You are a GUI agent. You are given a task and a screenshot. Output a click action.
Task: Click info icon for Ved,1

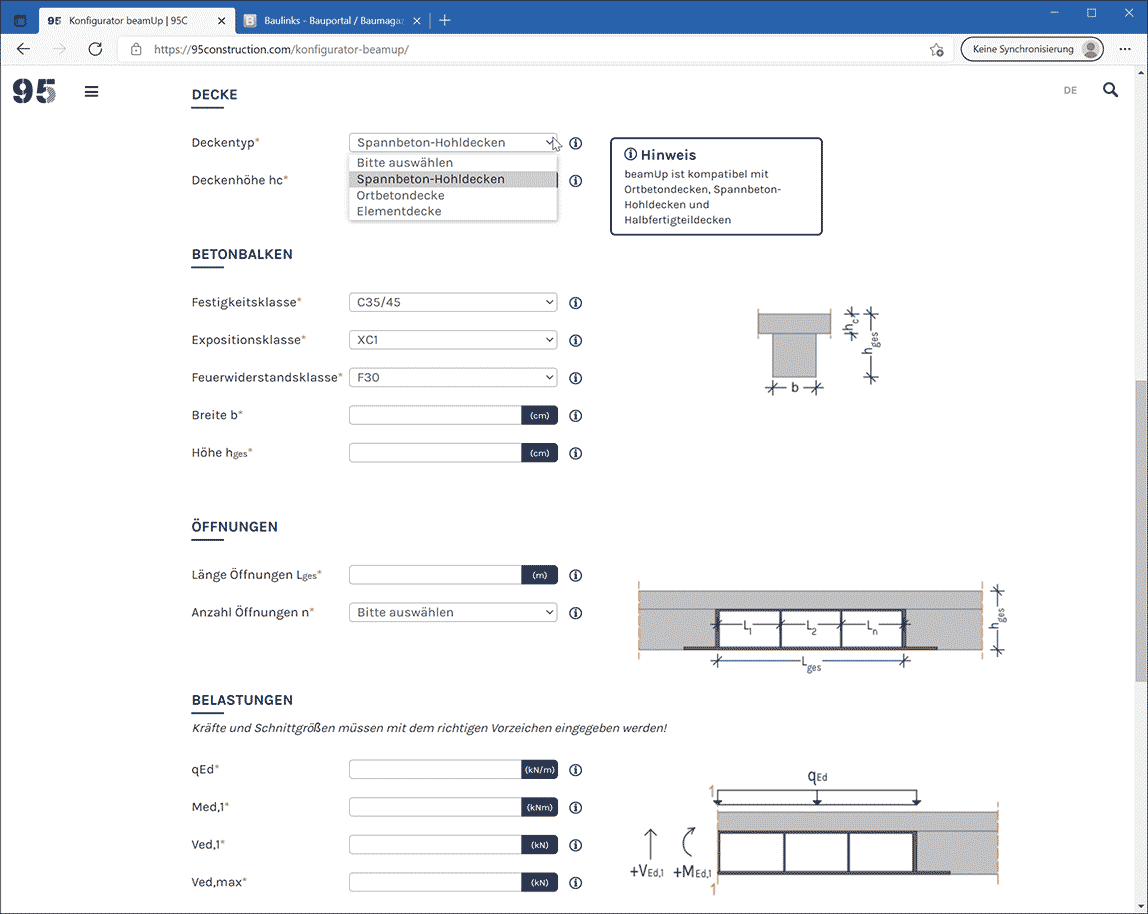575,845
